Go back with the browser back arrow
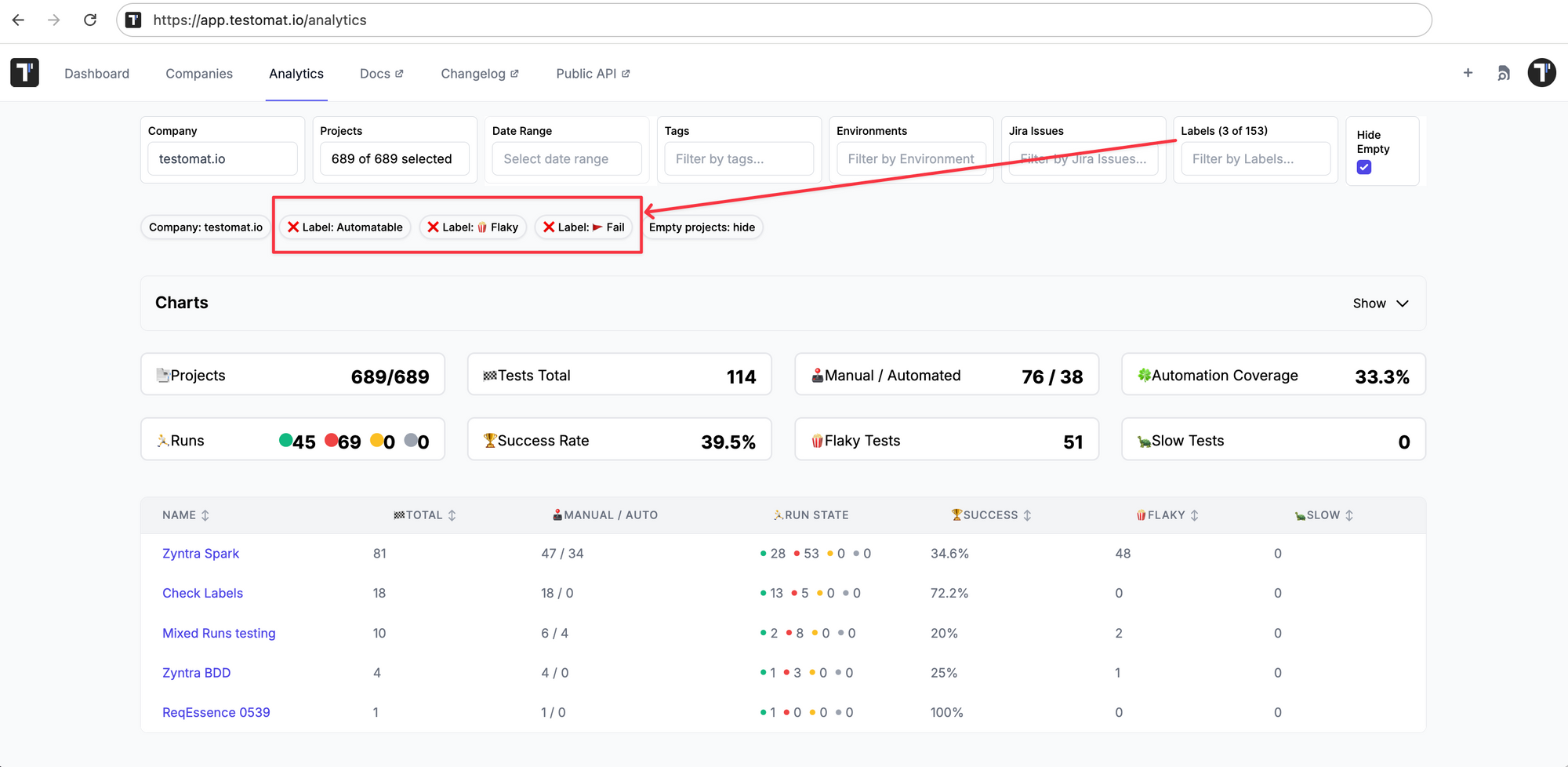The image size is (1568, 767). tap(19, 20)
